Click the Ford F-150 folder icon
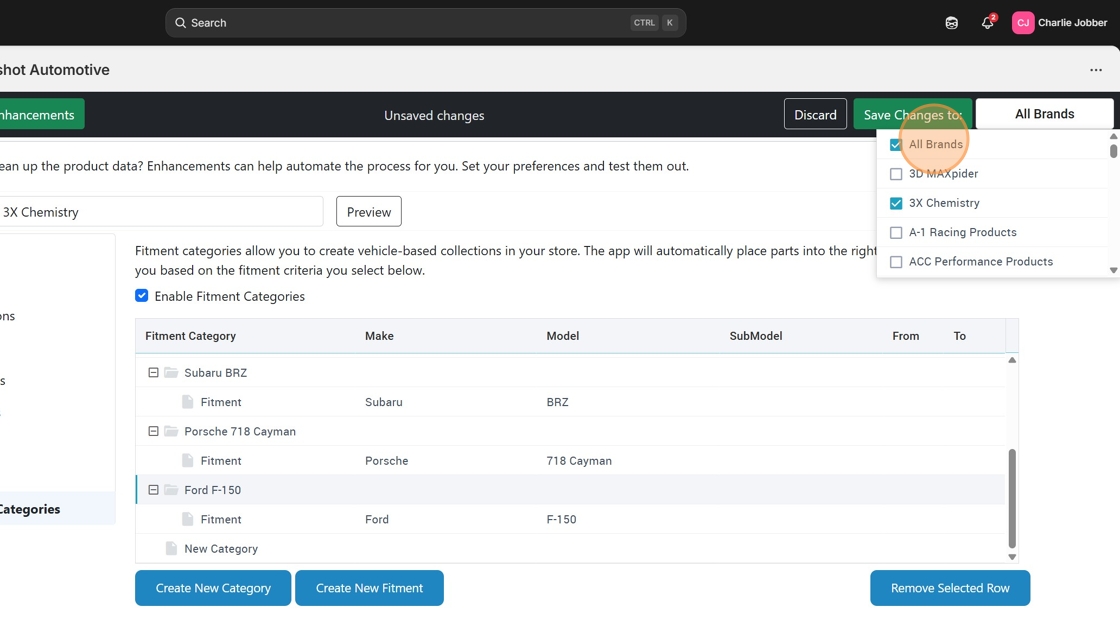1120x626 pixels. 171,490
